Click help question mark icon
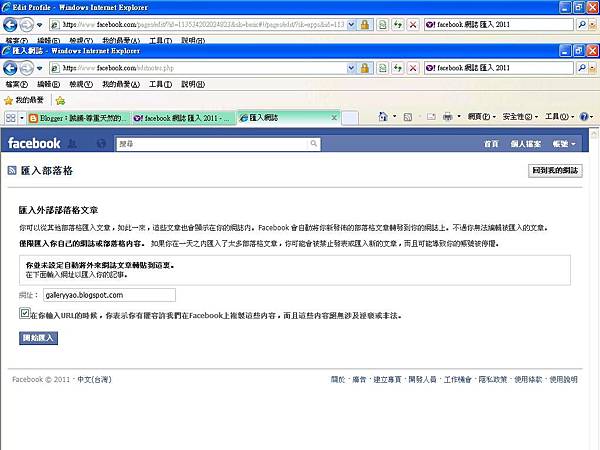 tap(584, 116)
